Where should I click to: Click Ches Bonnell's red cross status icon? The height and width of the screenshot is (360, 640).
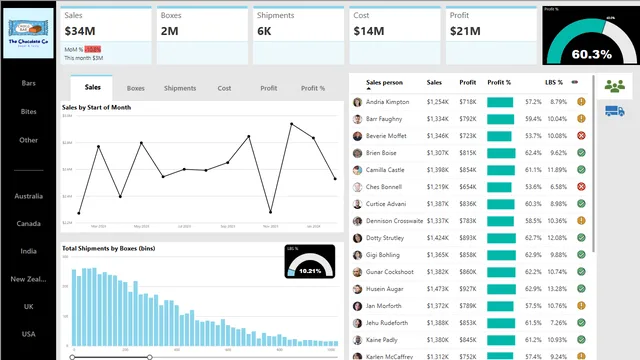581,187
